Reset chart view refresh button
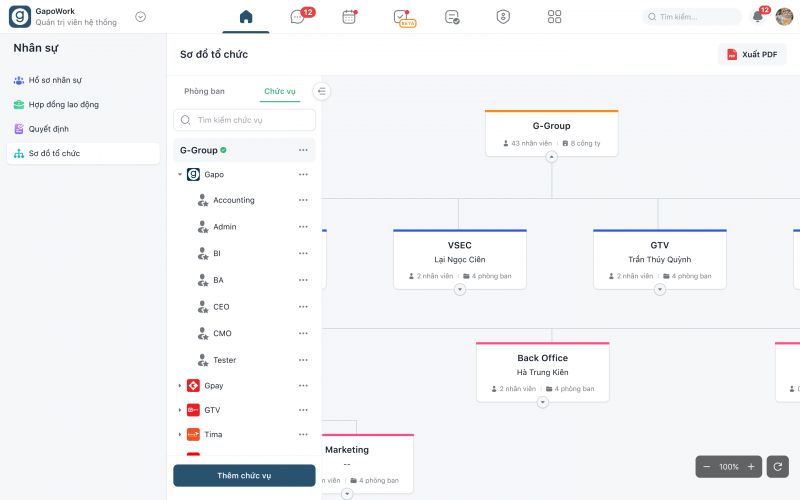This screenshot has height=500, width=800. 778,466
